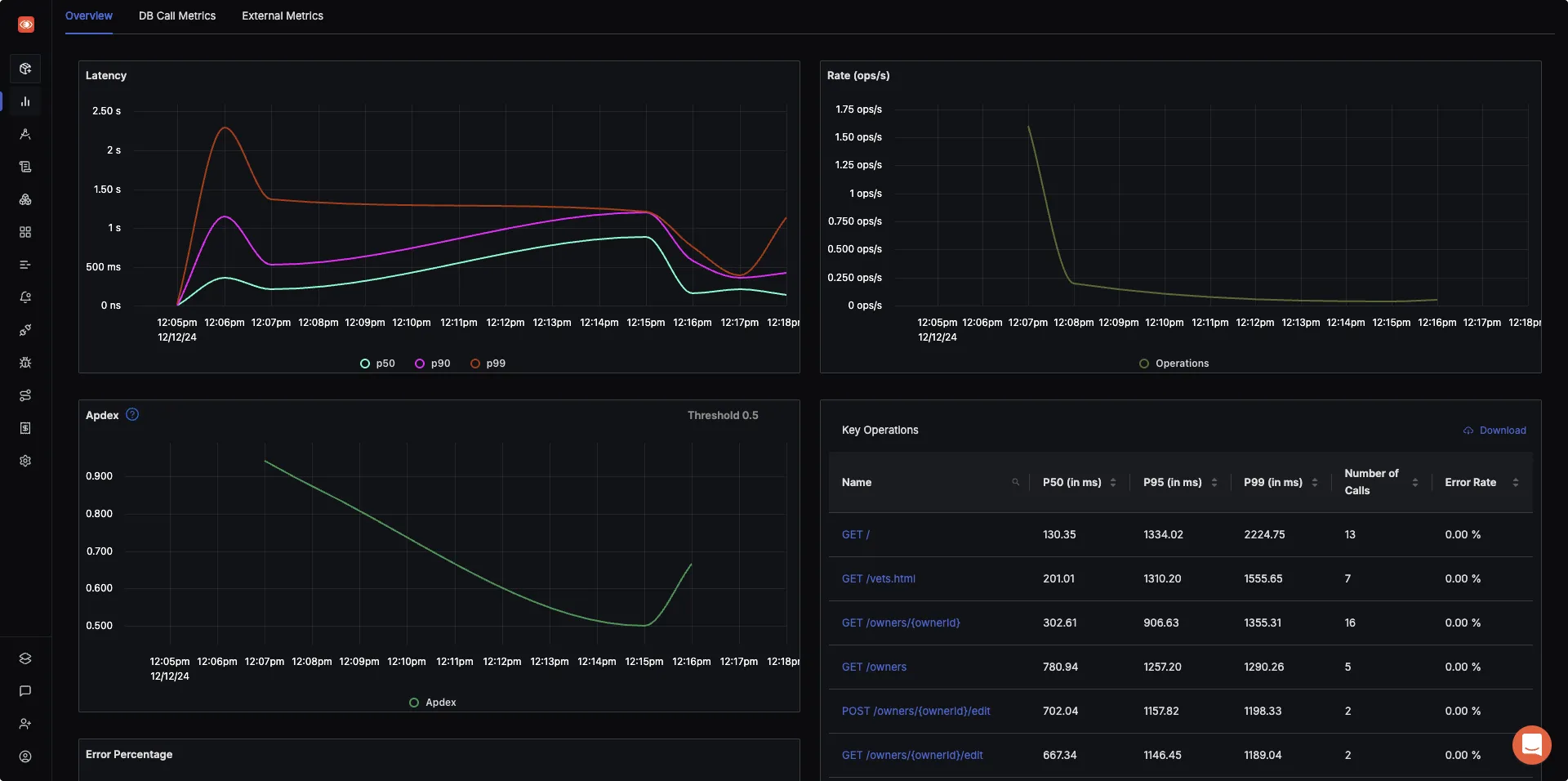Image resolution: width=1568 pixels, height=781 pixels.
Task: Sort table by P50 (in ms) arrows
Action: [x=1113, y=483]
